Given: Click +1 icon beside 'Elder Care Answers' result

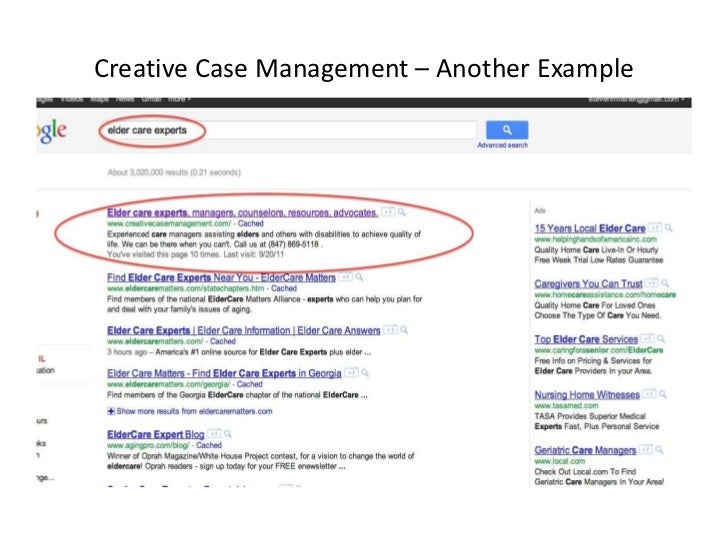Looking at the screenshot, I should click(x=390, y=330).
